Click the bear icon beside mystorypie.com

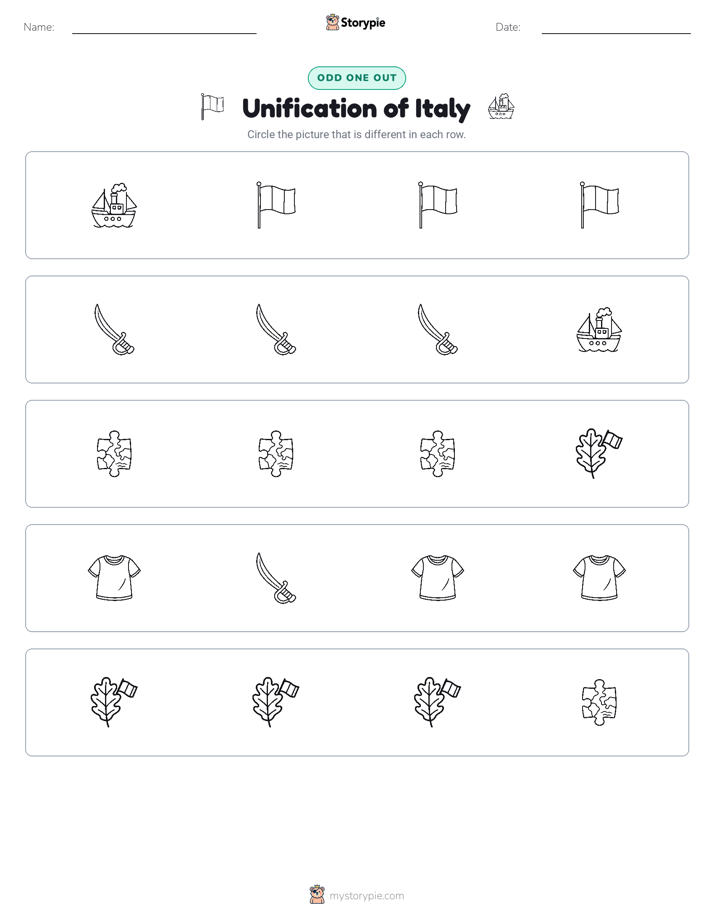[317, 895]
